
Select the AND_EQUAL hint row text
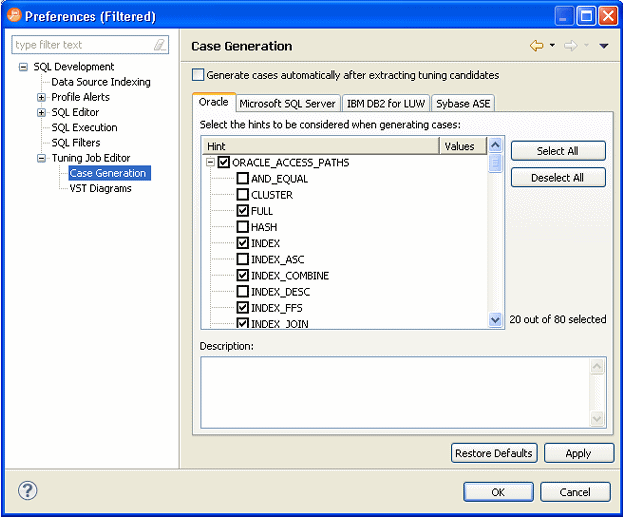tap(279, 178)
